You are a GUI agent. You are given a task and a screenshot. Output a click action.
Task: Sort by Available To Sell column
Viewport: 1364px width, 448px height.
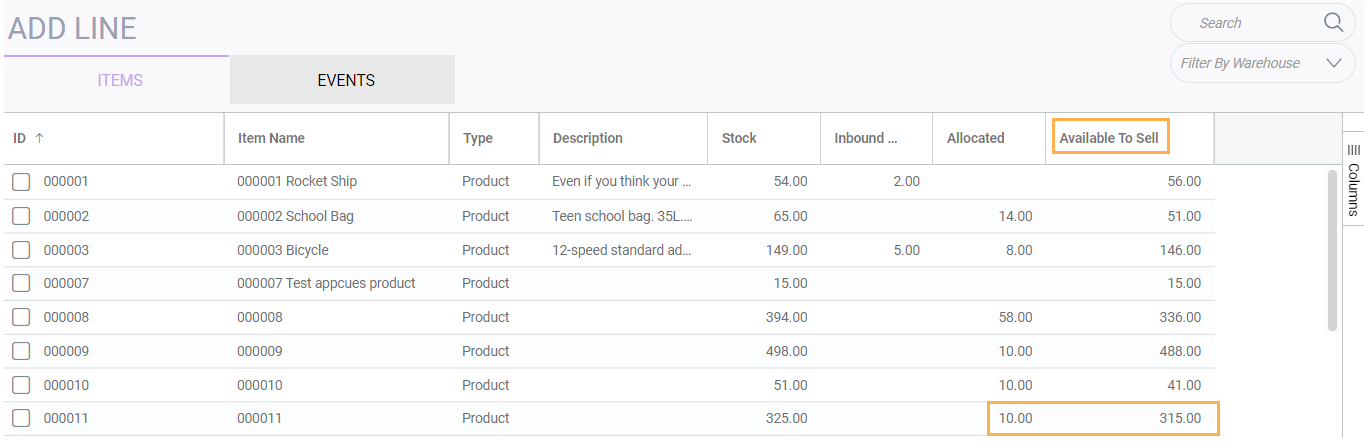point(1109,138)
